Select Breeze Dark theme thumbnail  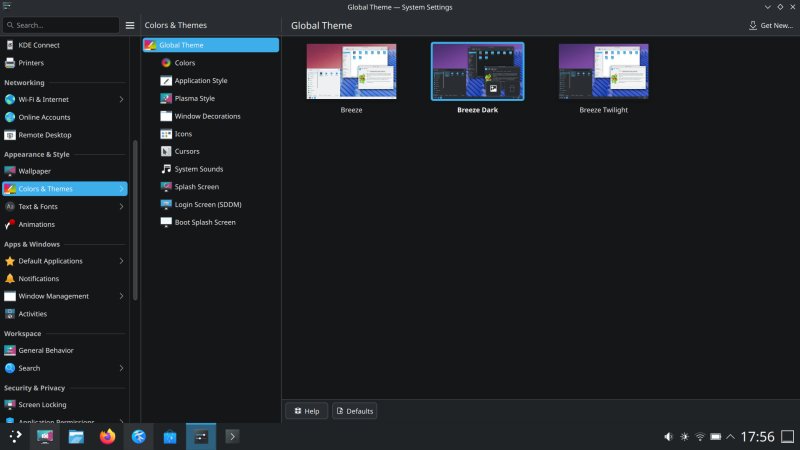coord(478,71)
